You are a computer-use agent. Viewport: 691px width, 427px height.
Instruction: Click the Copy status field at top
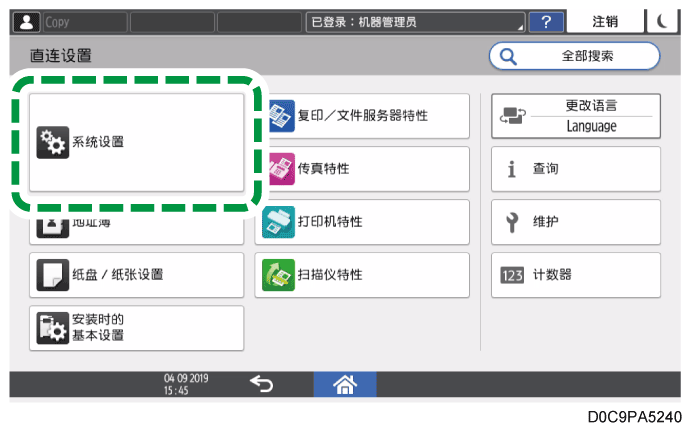click(x=85, y=22)
